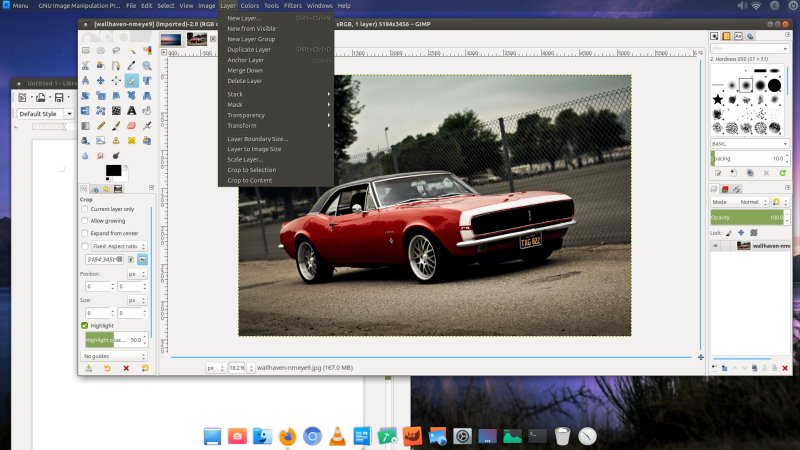This screenshot has width=800, height=450.
Task: Toggle visibility eye of wallhaven layer
Action: pos(716,245)
